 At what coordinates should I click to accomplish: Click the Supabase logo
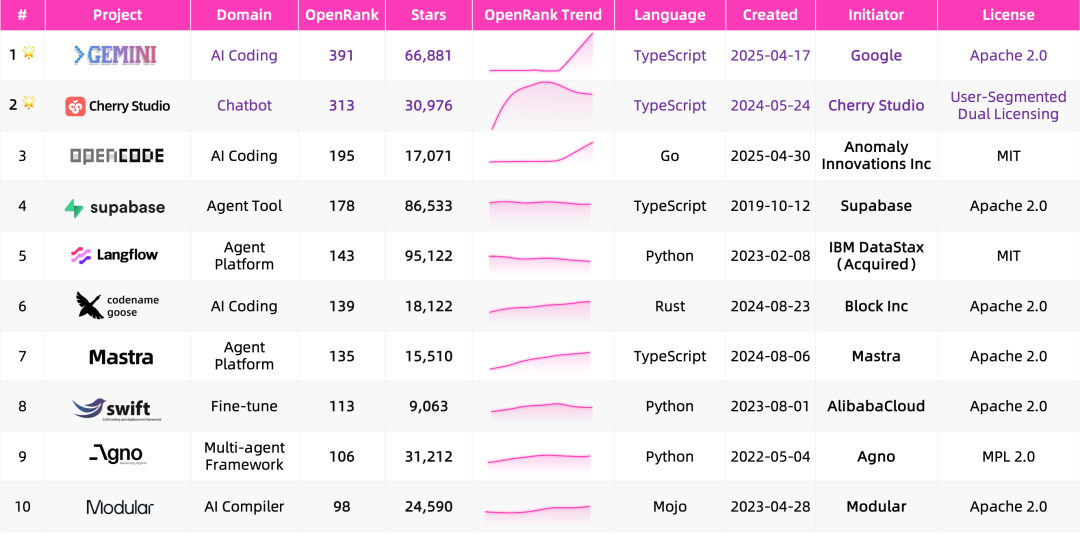point(115,207)
